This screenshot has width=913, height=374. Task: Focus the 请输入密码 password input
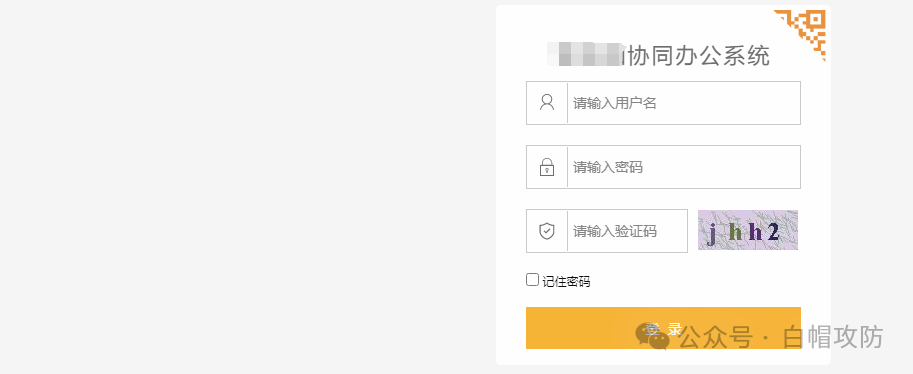(684, 167)
